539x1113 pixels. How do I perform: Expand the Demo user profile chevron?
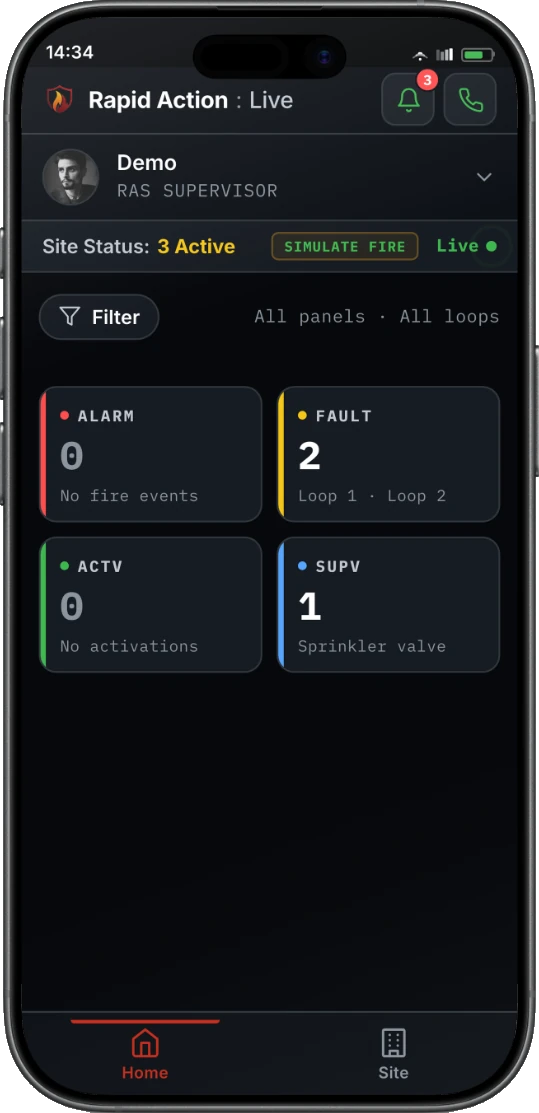tap(484, 177)
